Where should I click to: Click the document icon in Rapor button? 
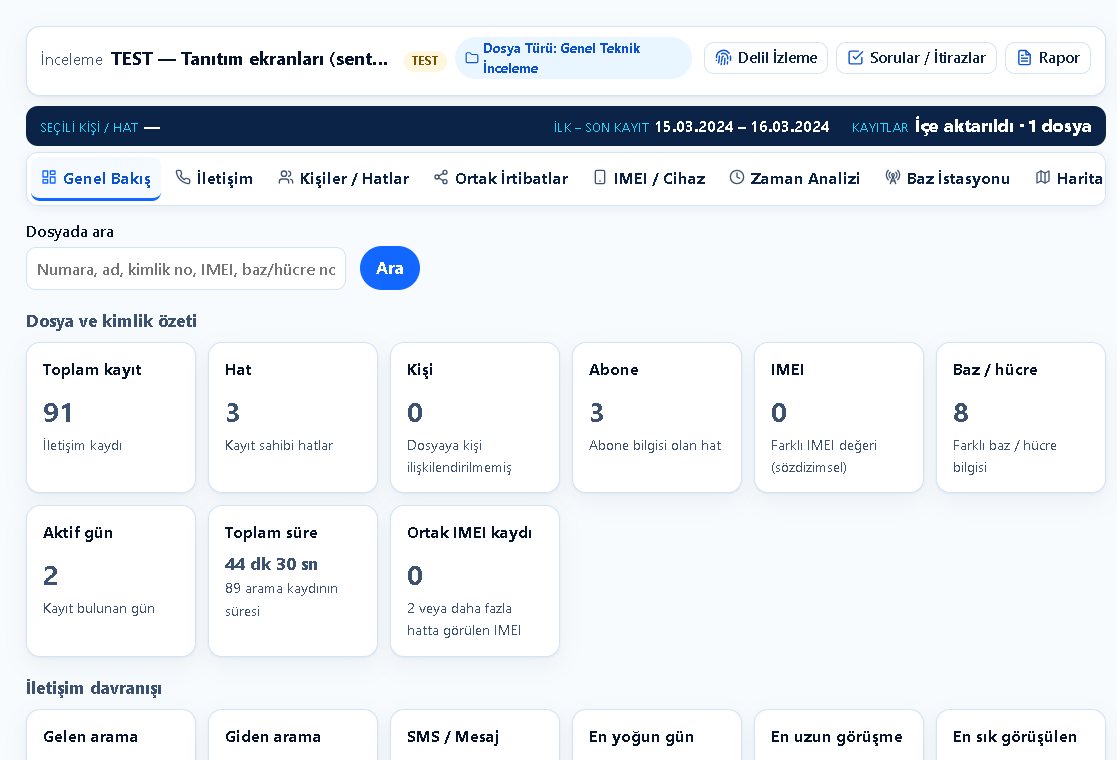click(x=1024, y=58)
